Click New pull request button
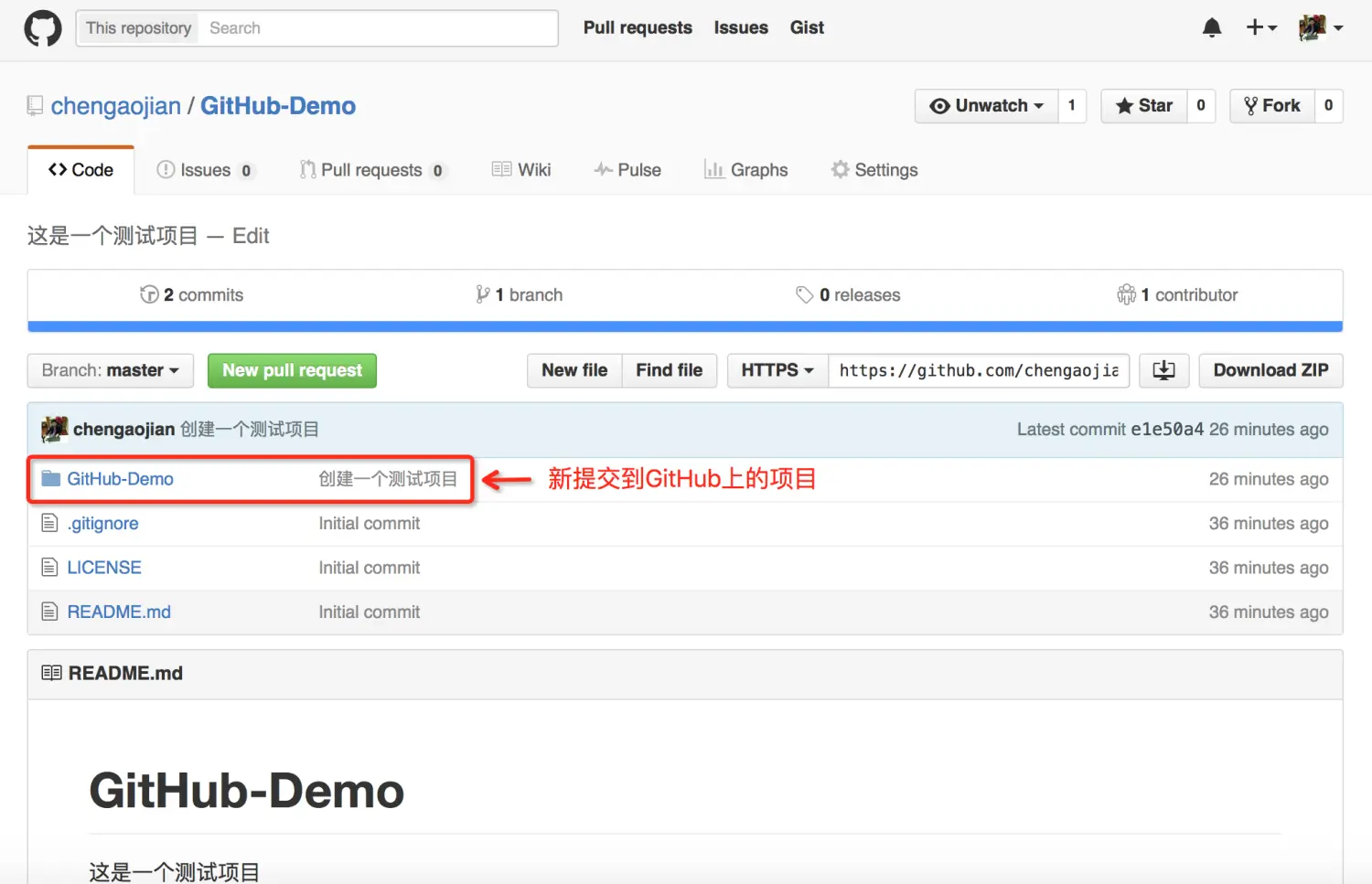 (x=293, y=370)
